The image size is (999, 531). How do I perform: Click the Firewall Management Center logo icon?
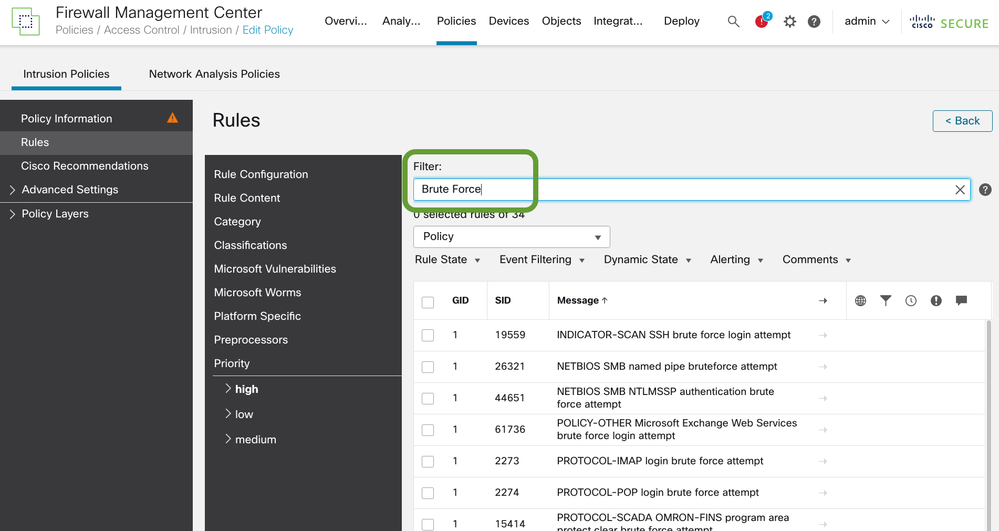click(x=25, y=22)
